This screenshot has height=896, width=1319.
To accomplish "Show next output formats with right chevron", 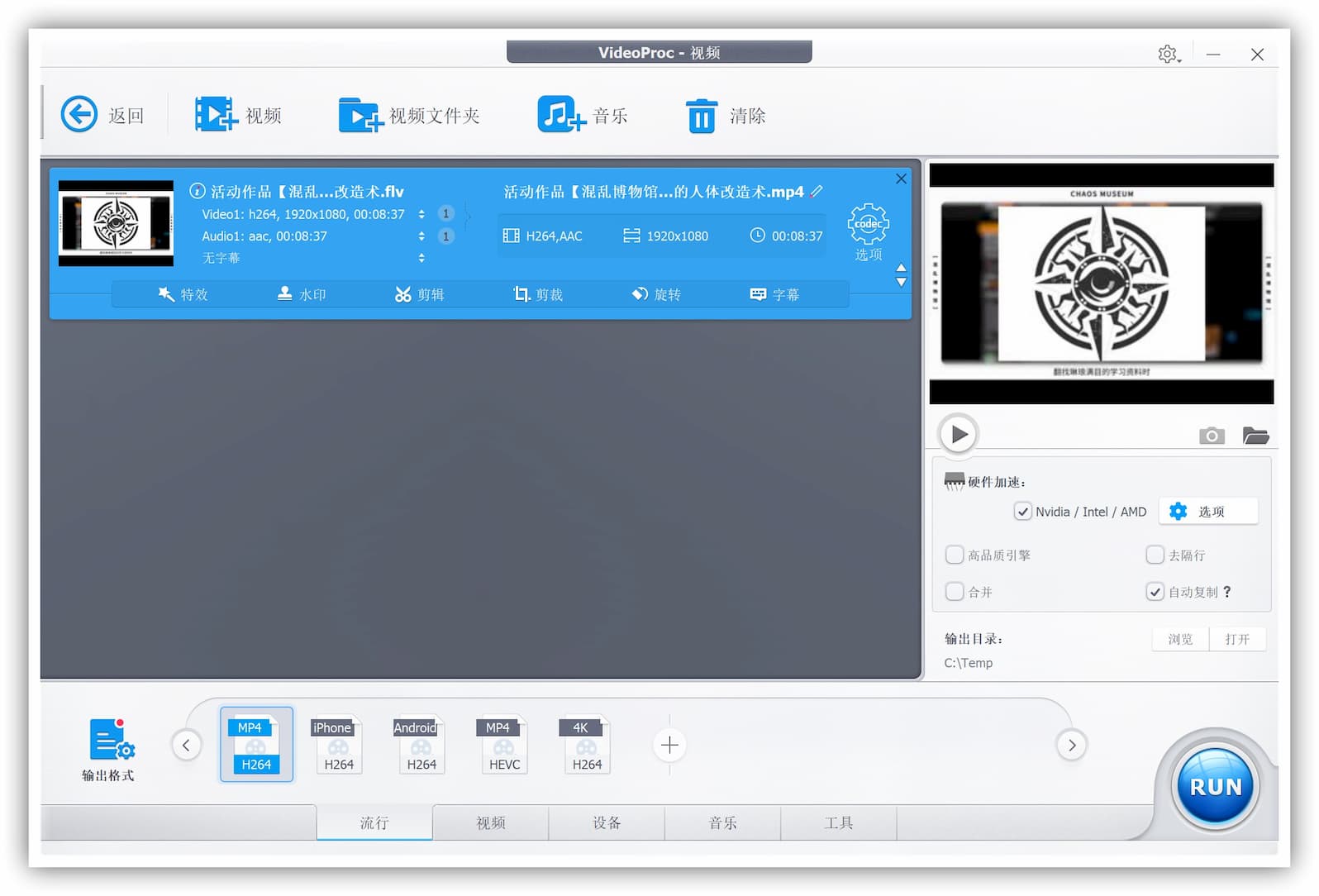I will pyautogui.click(x=1072, y=745).
